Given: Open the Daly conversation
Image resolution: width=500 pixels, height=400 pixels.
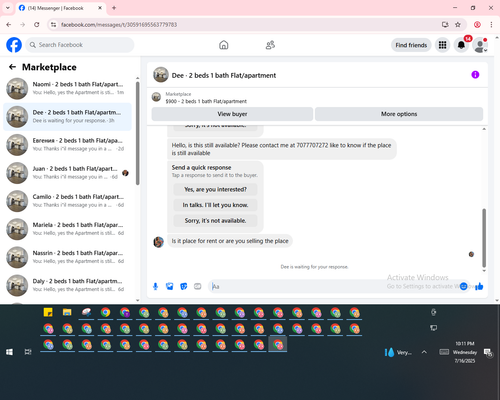Looking at the screenshot, I should pyautogui.click(x=67, y=285).
